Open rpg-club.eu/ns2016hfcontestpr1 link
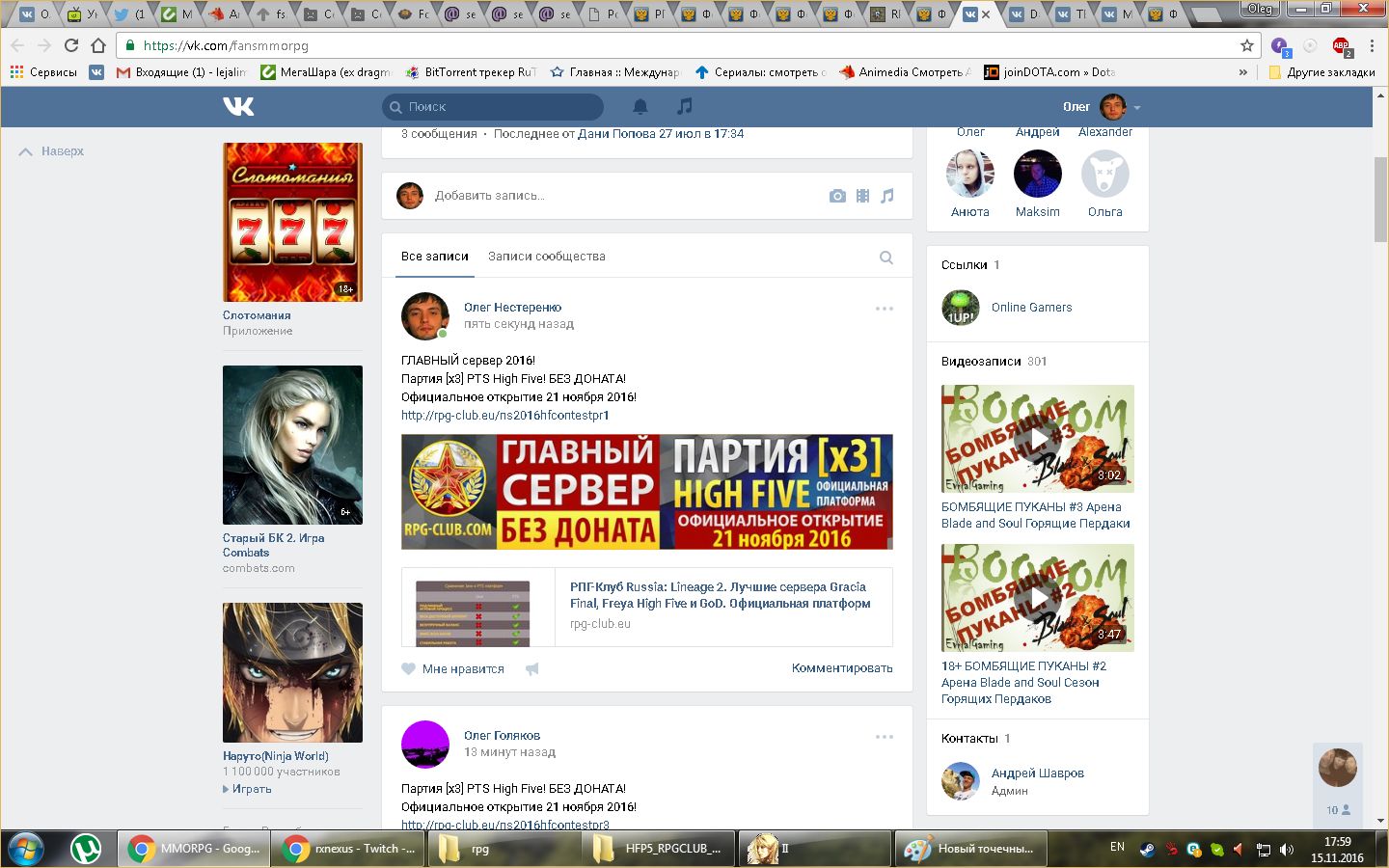 tap(505, 416)
